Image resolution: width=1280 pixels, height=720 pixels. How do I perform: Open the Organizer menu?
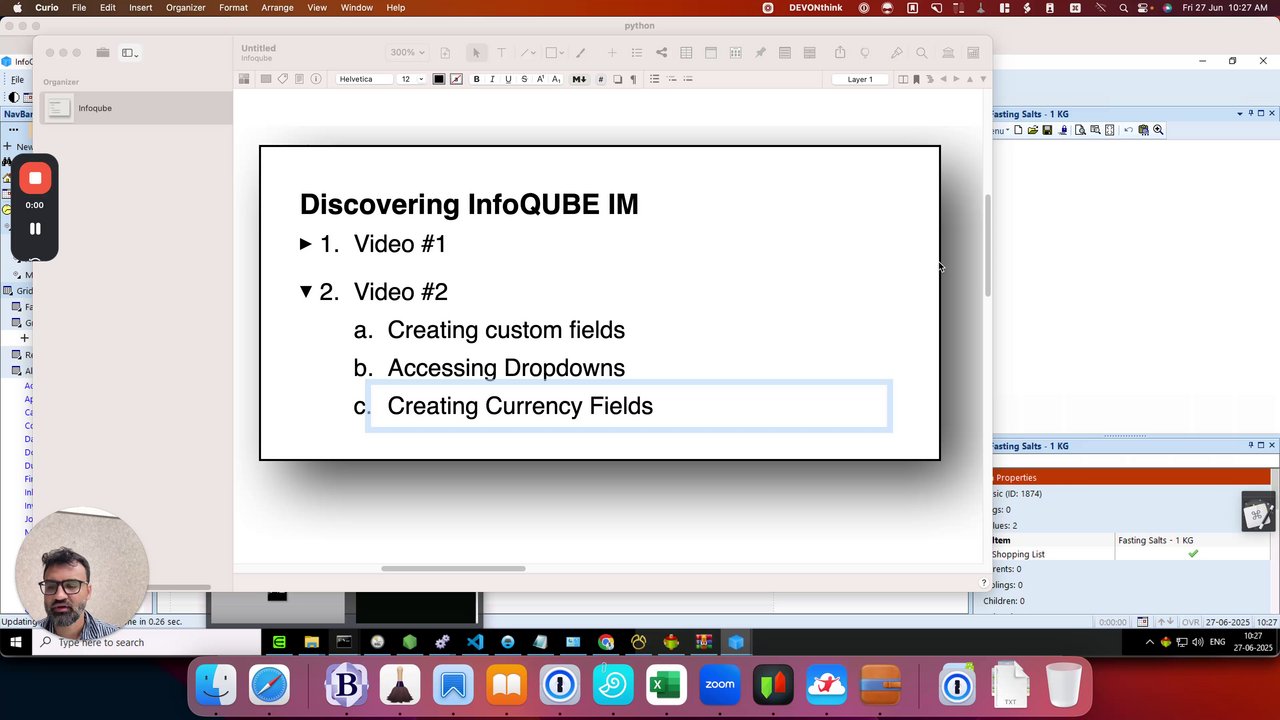(x=185, y=8)
